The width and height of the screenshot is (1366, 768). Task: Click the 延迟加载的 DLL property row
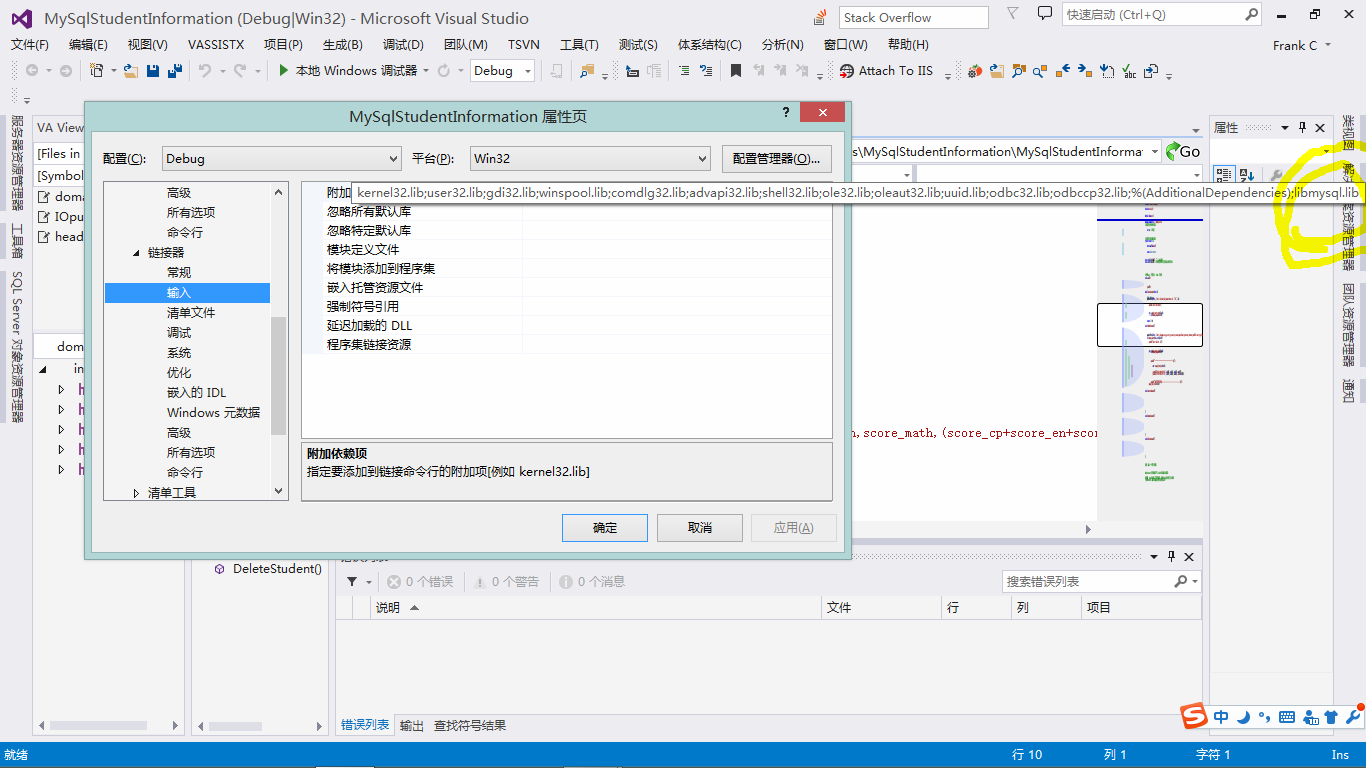pyautogui.click(x=567, y=326)
